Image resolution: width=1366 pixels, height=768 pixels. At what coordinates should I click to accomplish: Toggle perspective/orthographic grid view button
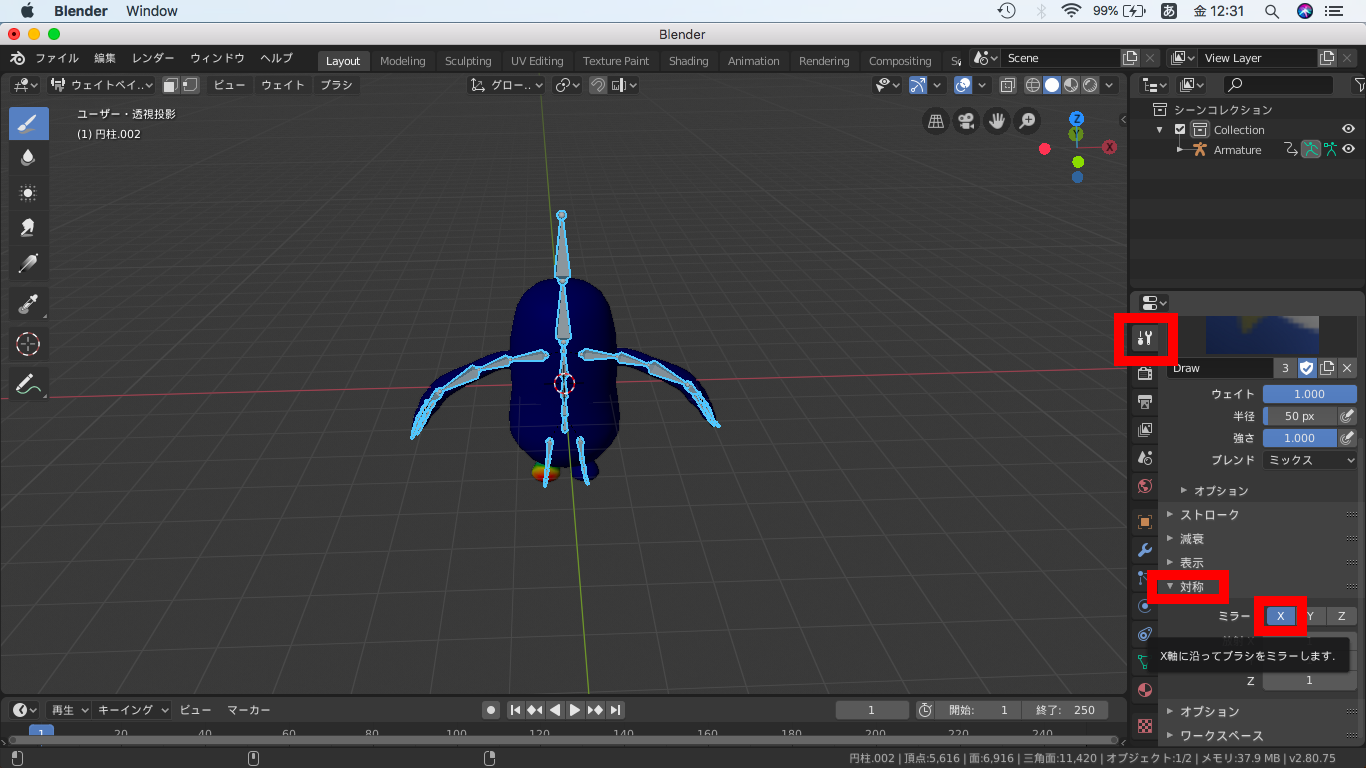[936, 121]
